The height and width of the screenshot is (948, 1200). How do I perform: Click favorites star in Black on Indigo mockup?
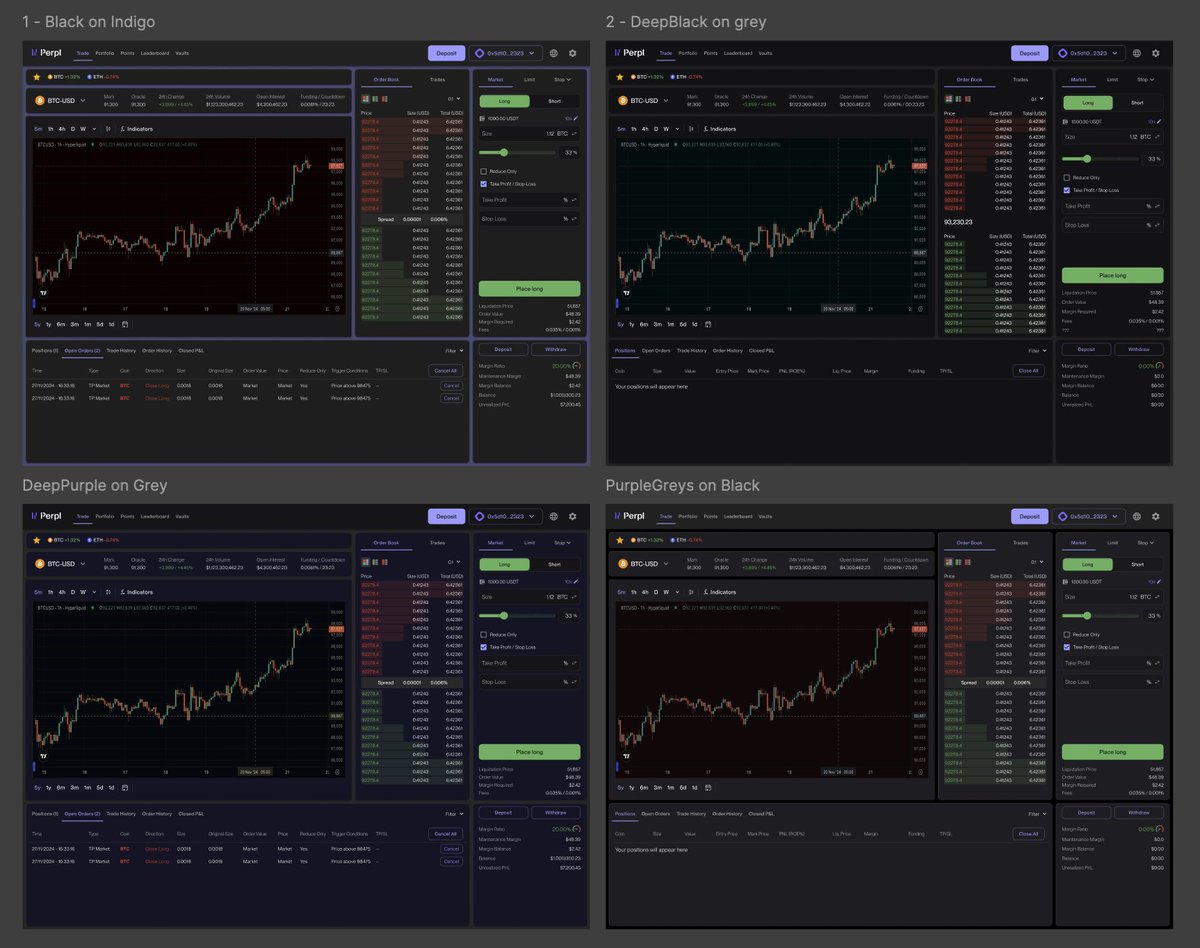(37, 76)
